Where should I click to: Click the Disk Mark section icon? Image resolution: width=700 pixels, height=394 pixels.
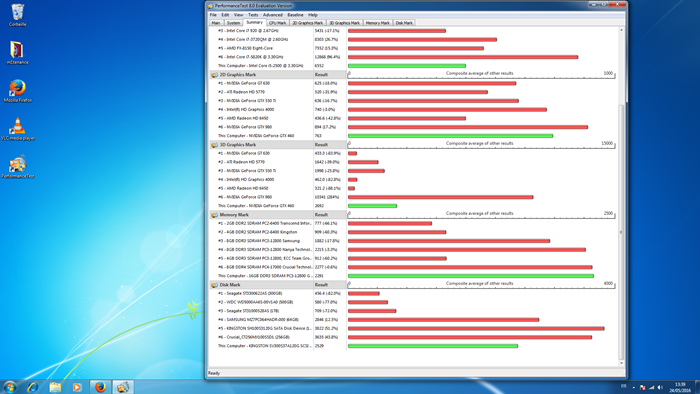click(x=214, y=285)
